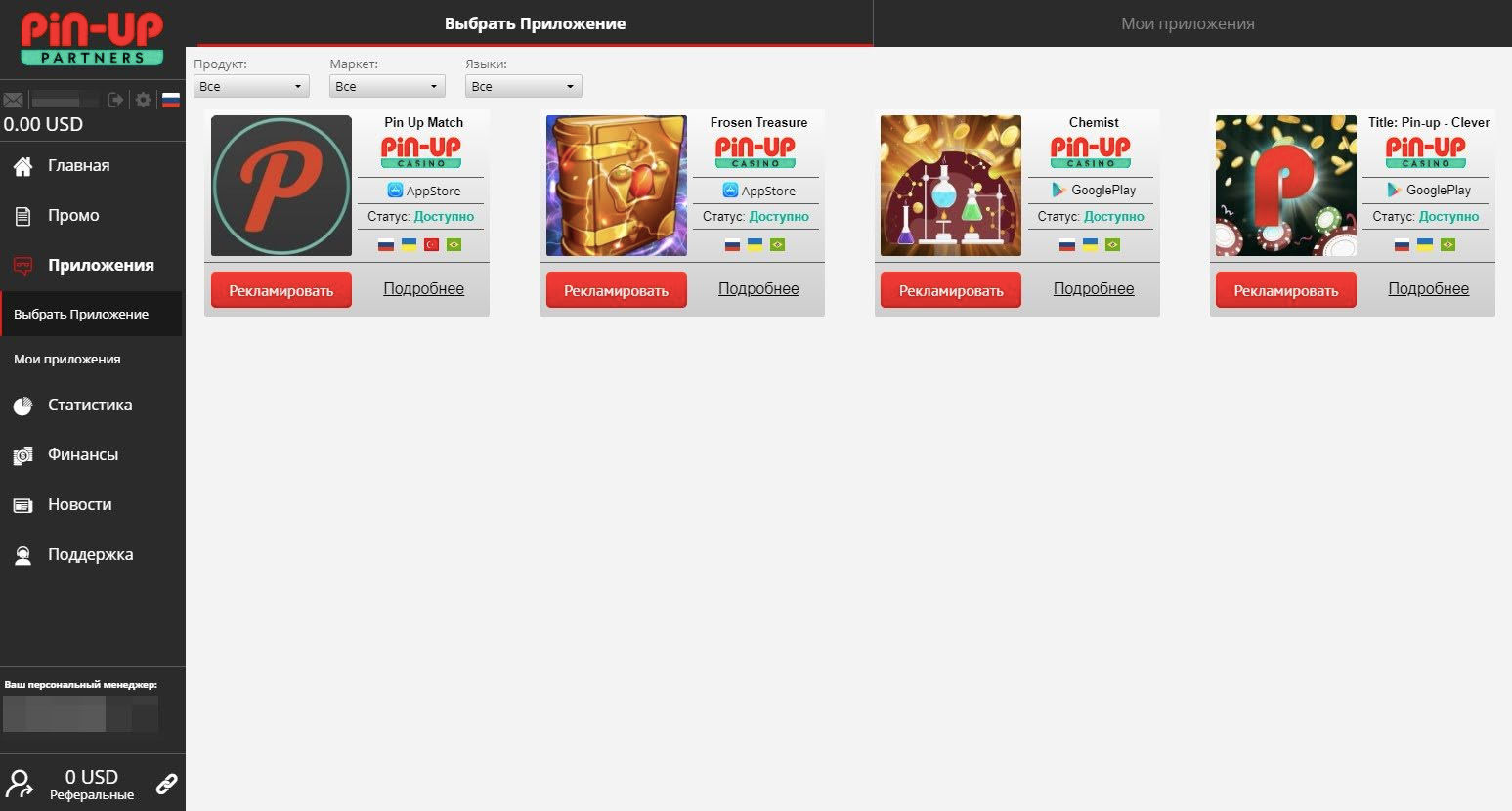Viewport: 1512px width, 811px height.
Task: Expand the Языки dropdown
Action: [x=523, y=86]
